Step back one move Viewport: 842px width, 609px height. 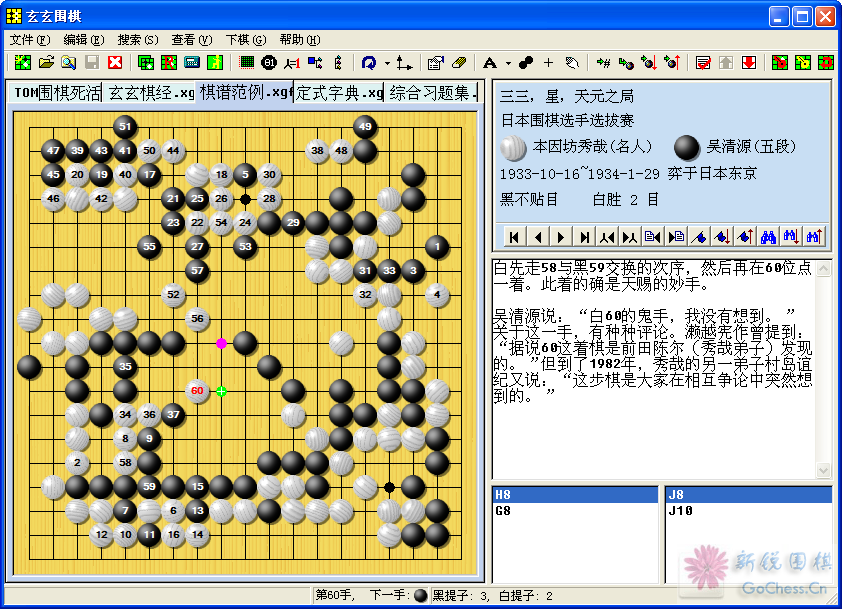pyautogui.click(x=538, y=237)
